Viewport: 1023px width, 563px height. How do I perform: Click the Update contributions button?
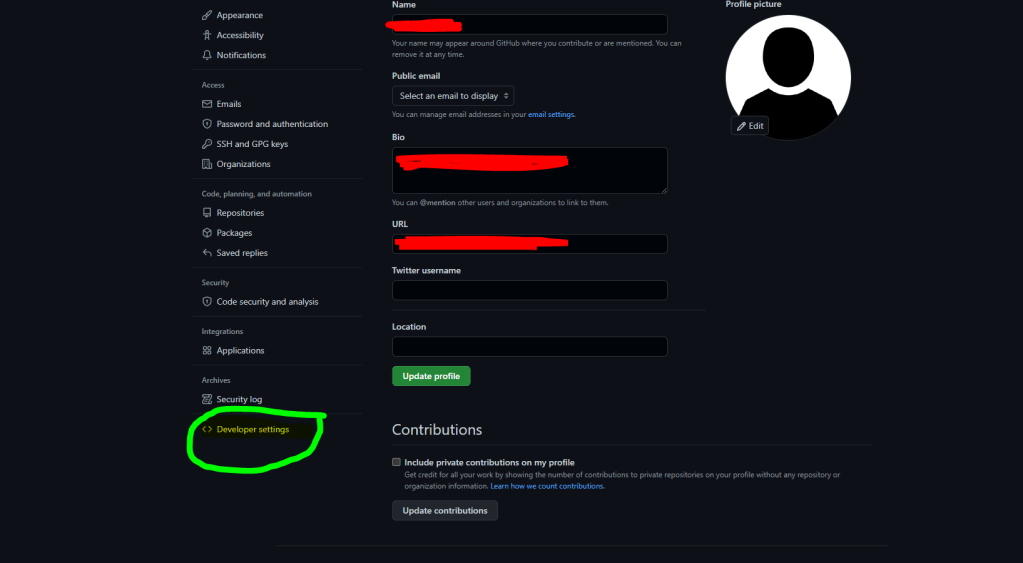point(445,510)
